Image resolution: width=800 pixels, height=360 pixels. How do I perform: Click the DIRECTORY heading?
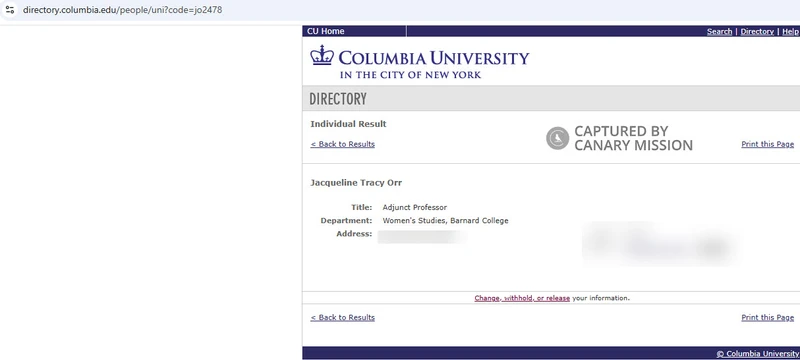[x=338, y=99]
